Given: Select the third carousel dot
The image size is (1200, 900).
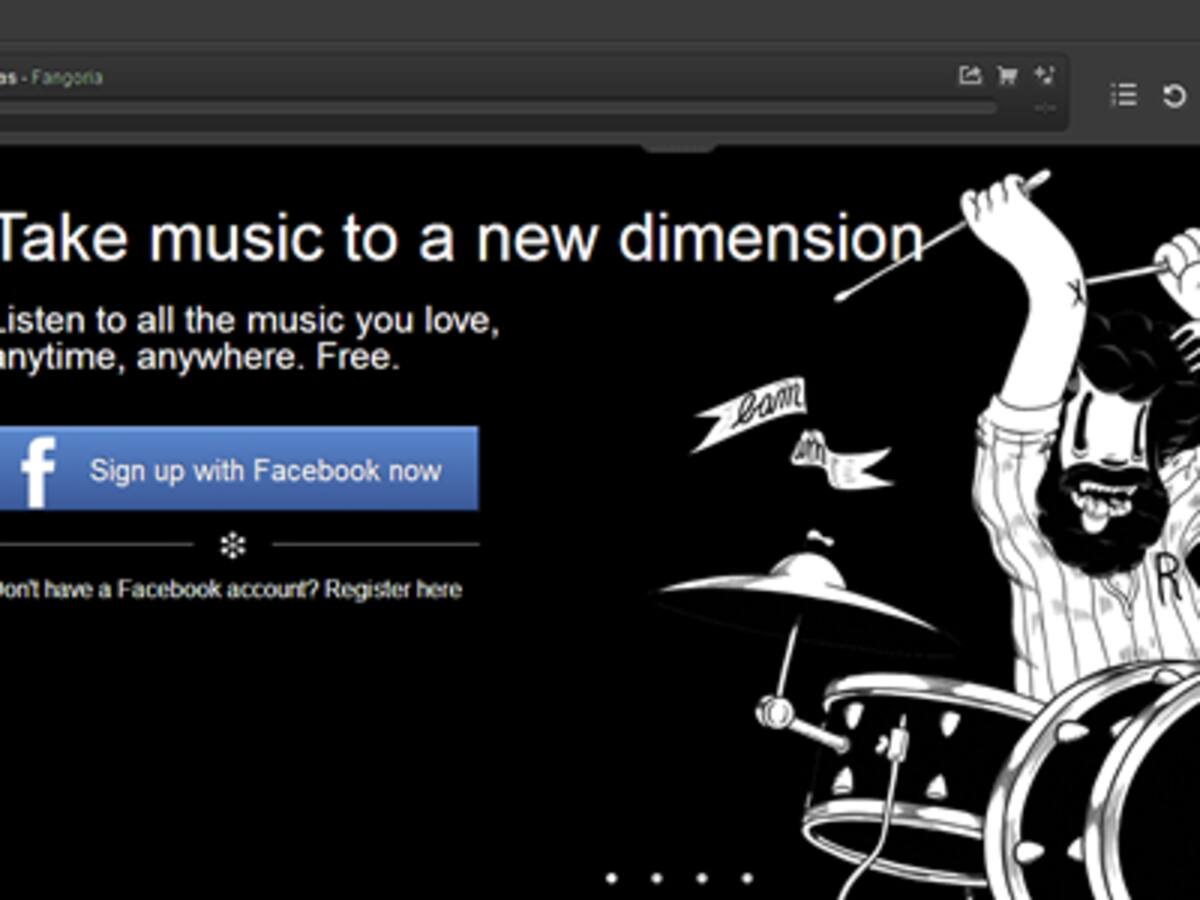Looking at the screenshot, I should (702, 878).
